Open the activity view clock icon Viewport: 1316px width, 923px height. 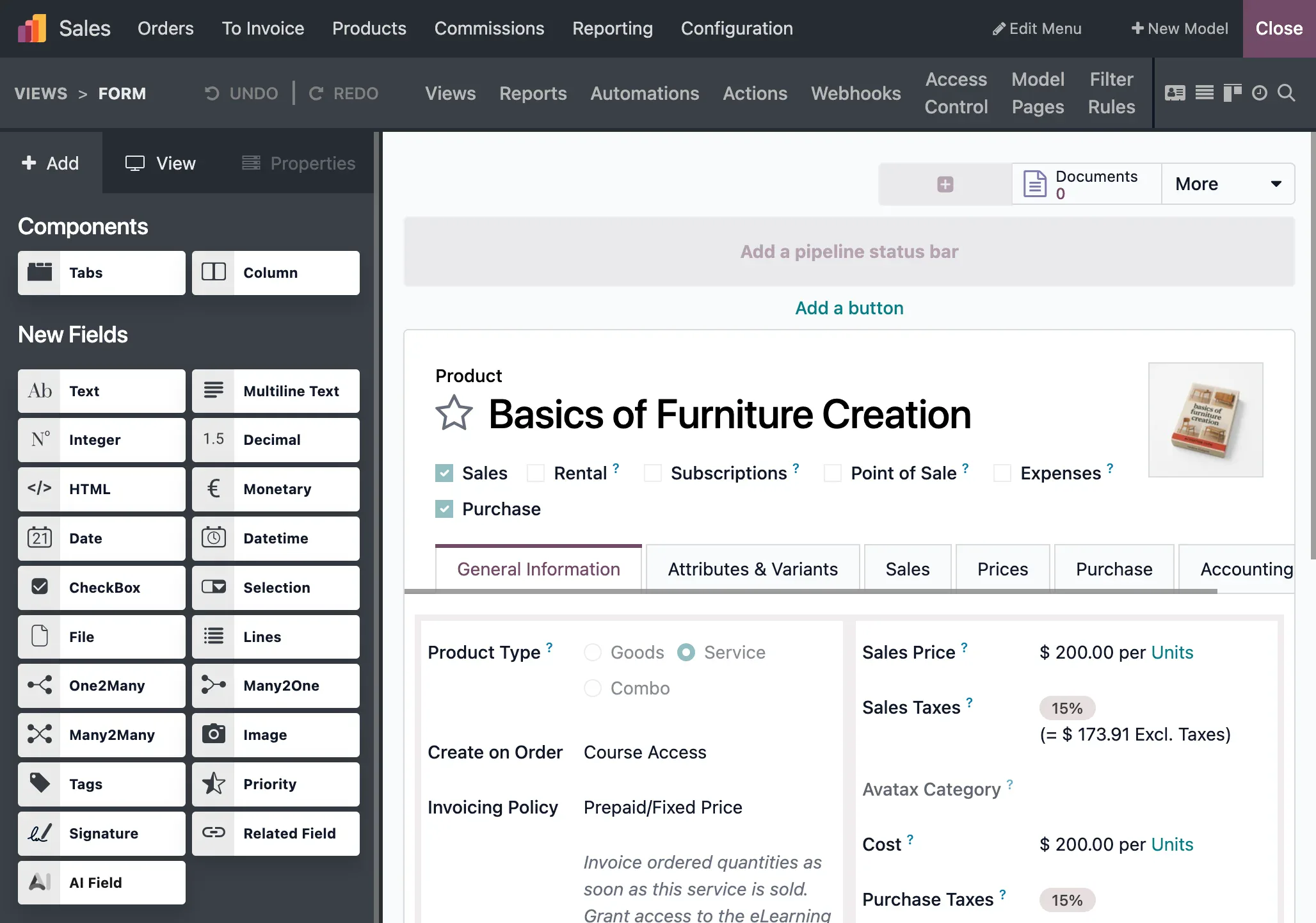(1259, 93)
